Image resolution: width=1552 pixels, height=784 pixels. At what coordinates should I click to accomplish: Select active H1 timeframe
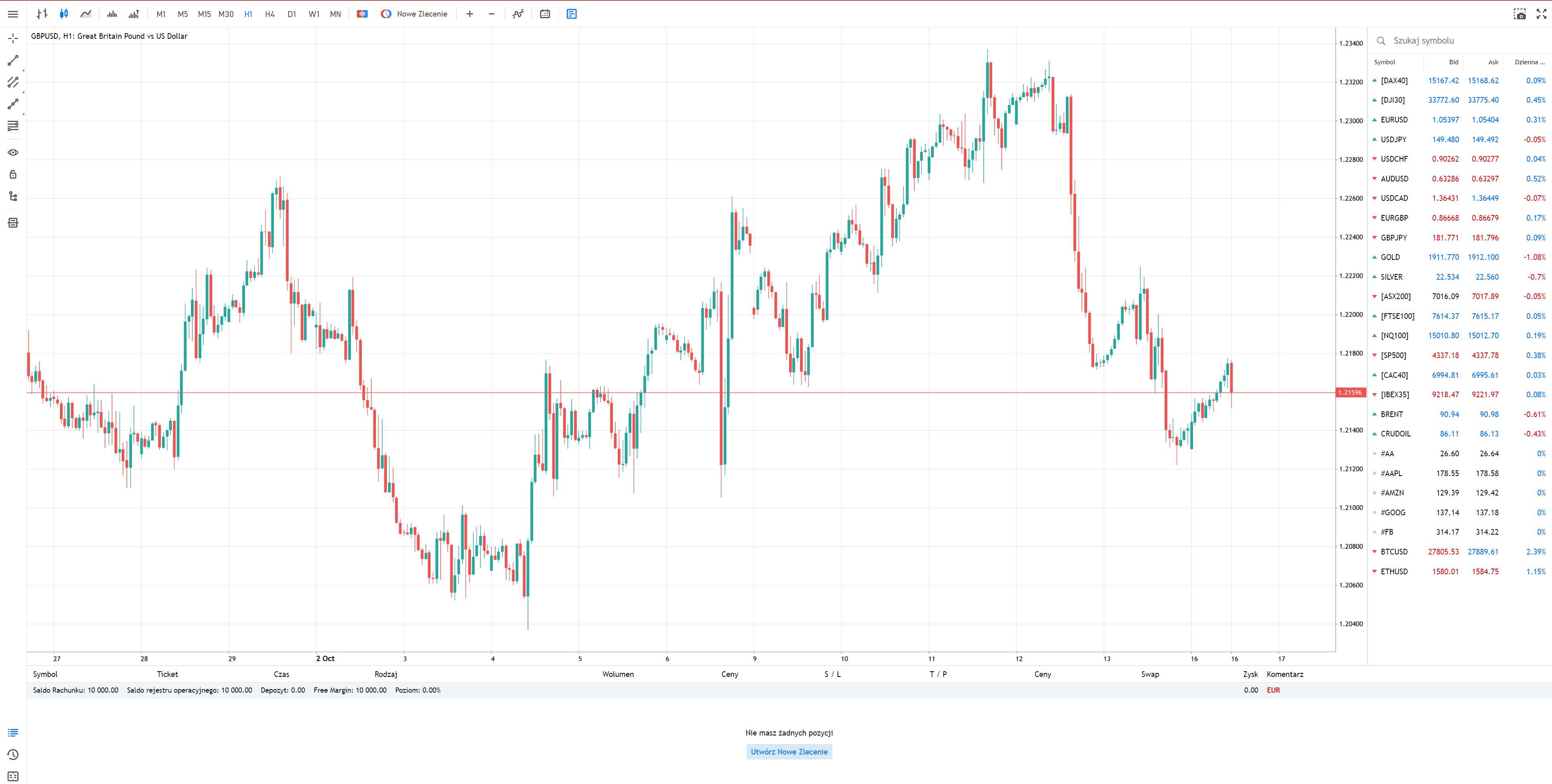pyautogui.click(x=248, y=14)
